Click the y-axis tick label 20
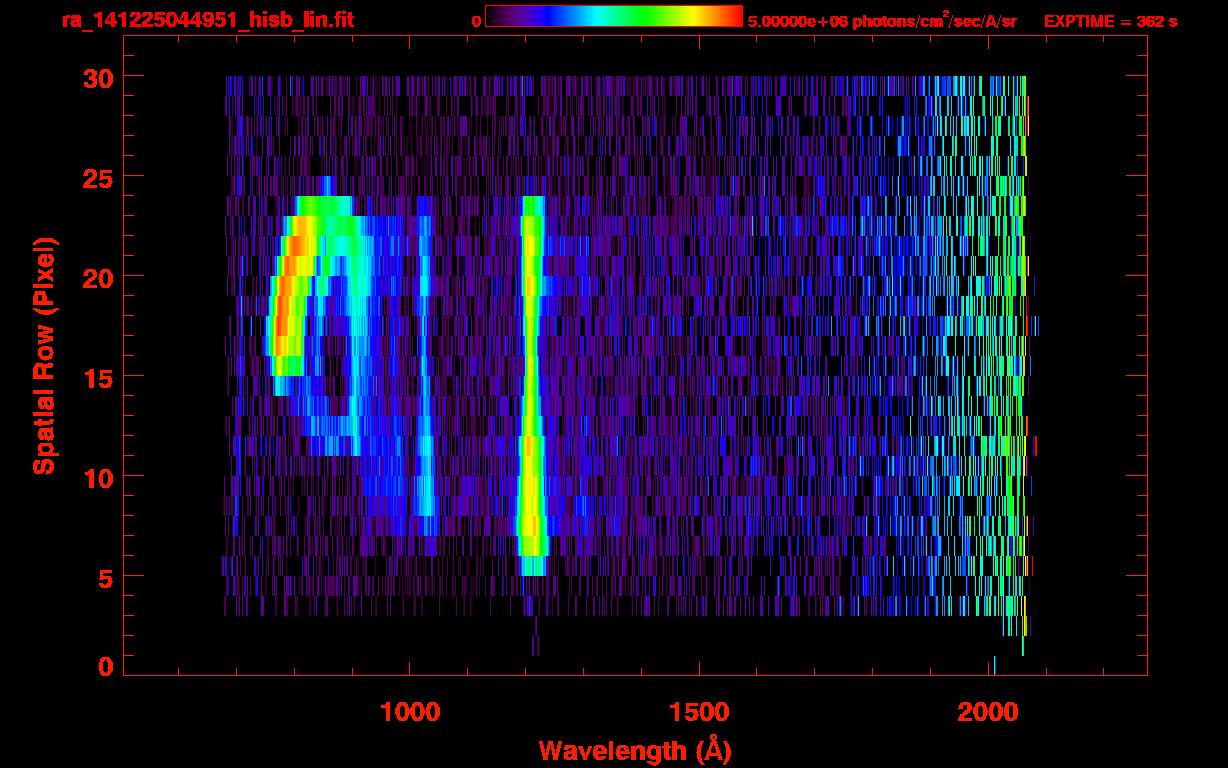Viewport: 1228px width, 768px height. pos(96,277)
